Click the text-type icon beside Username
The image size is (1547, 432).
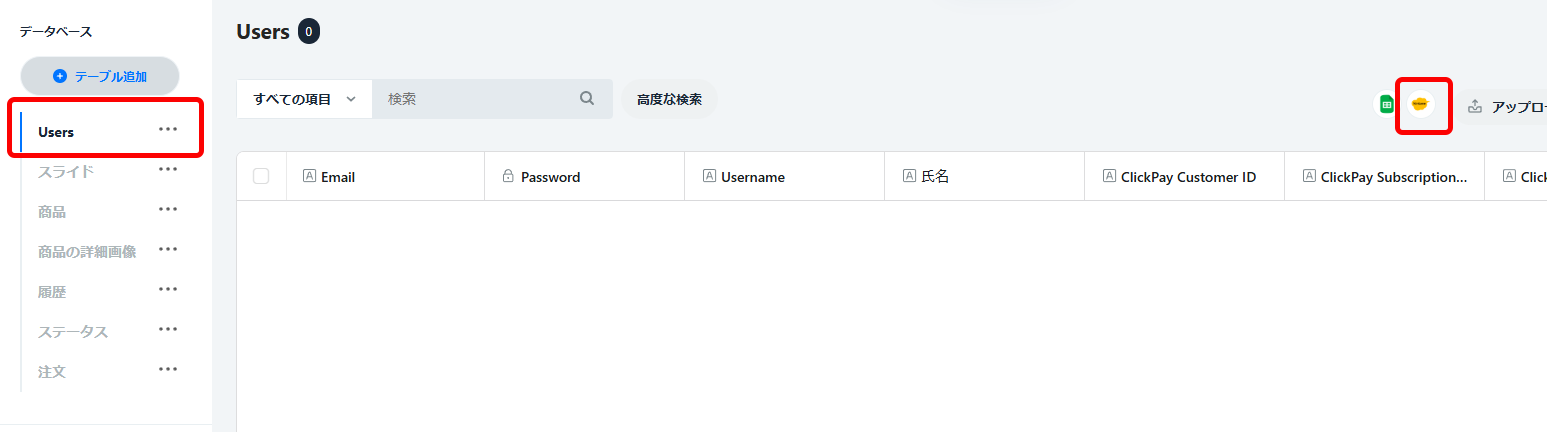tap(709, 176)
